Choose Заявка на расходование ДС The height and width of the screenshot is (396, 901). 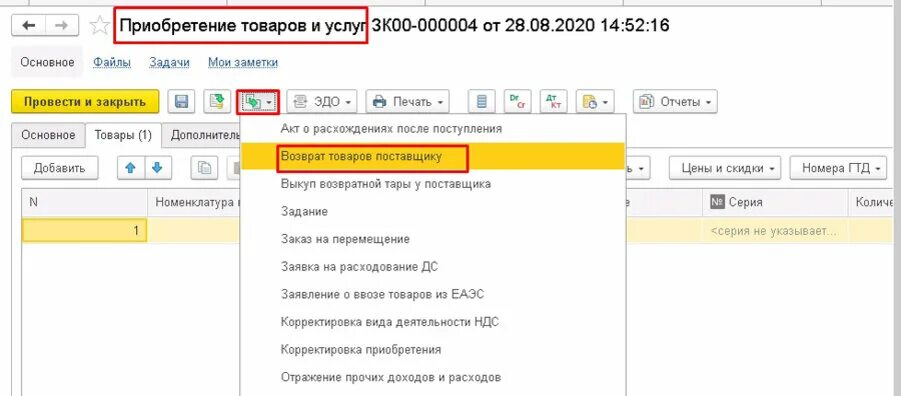point(433,267)
